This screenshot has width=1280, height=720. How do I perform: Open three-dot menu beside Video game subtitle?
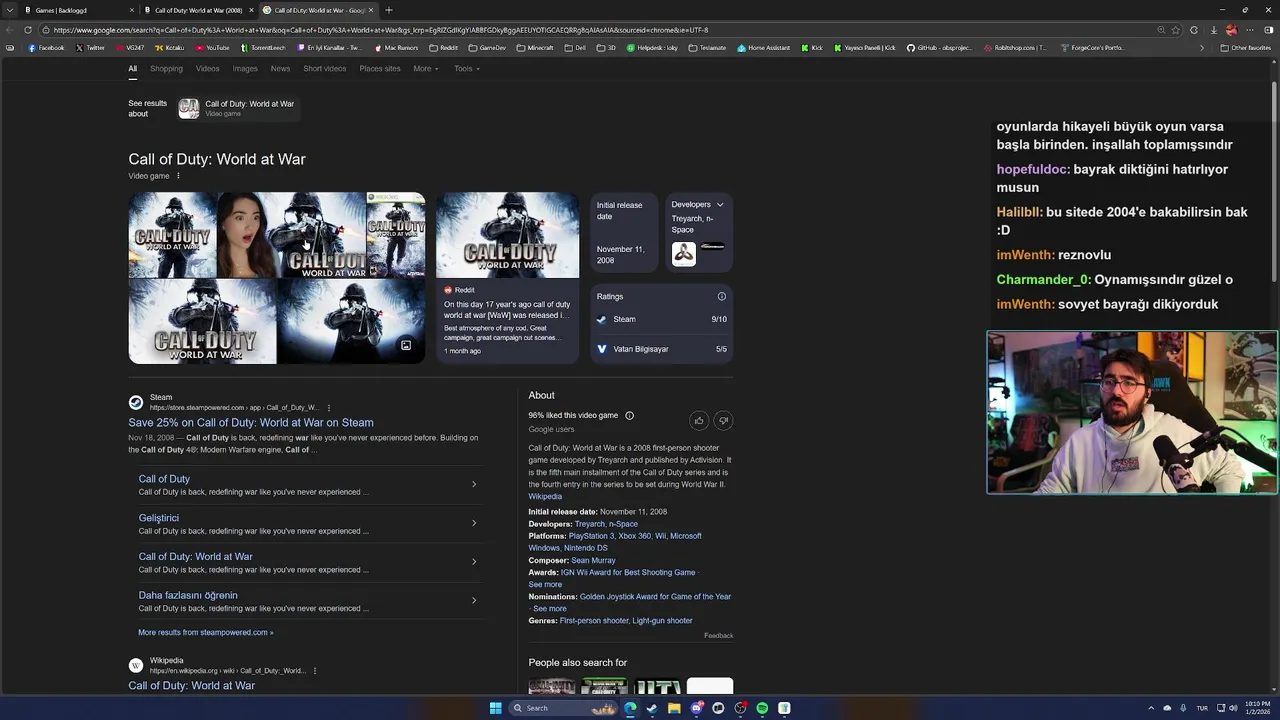click(x=178, y=176)
